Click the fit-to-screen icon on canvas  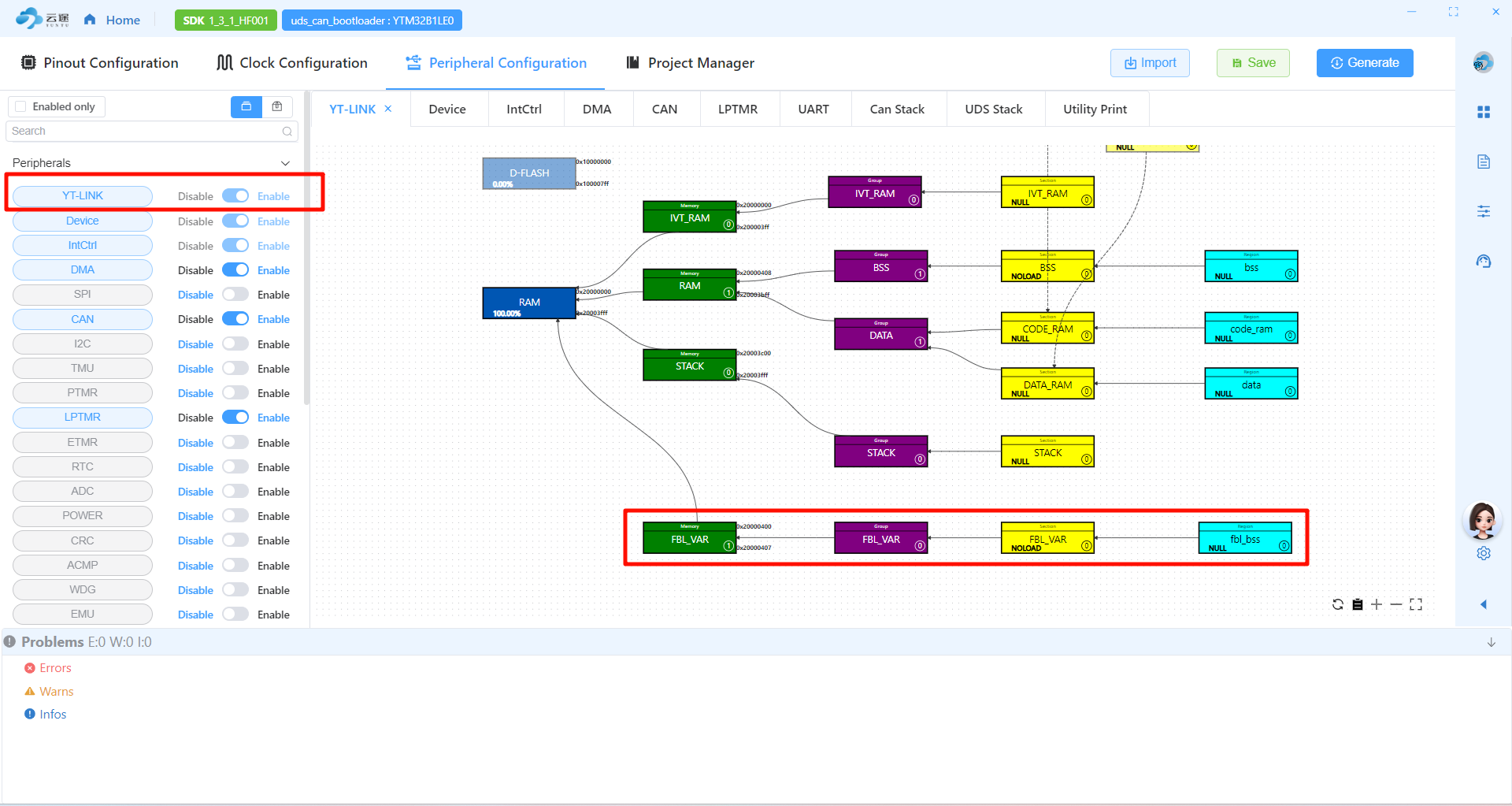tap(1416, 604)
